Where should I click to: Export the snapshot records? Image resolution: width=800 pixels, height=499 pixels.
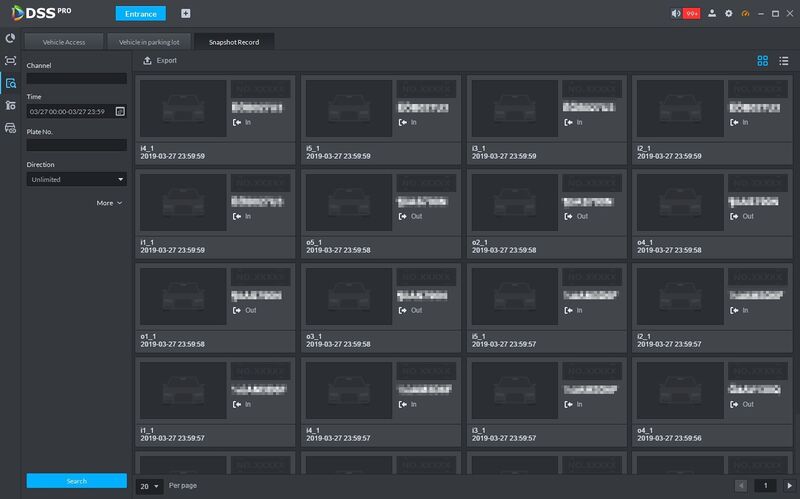click(x=160, y=61)
